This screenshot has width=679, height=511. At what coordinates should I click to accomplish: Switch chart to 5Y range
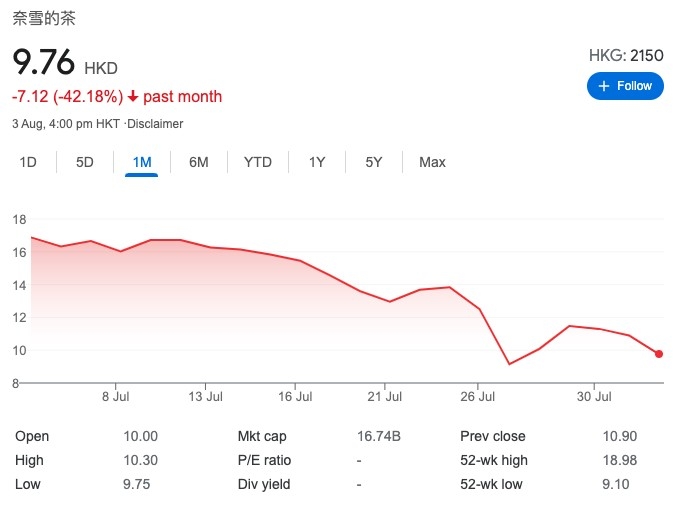(374, 162)
